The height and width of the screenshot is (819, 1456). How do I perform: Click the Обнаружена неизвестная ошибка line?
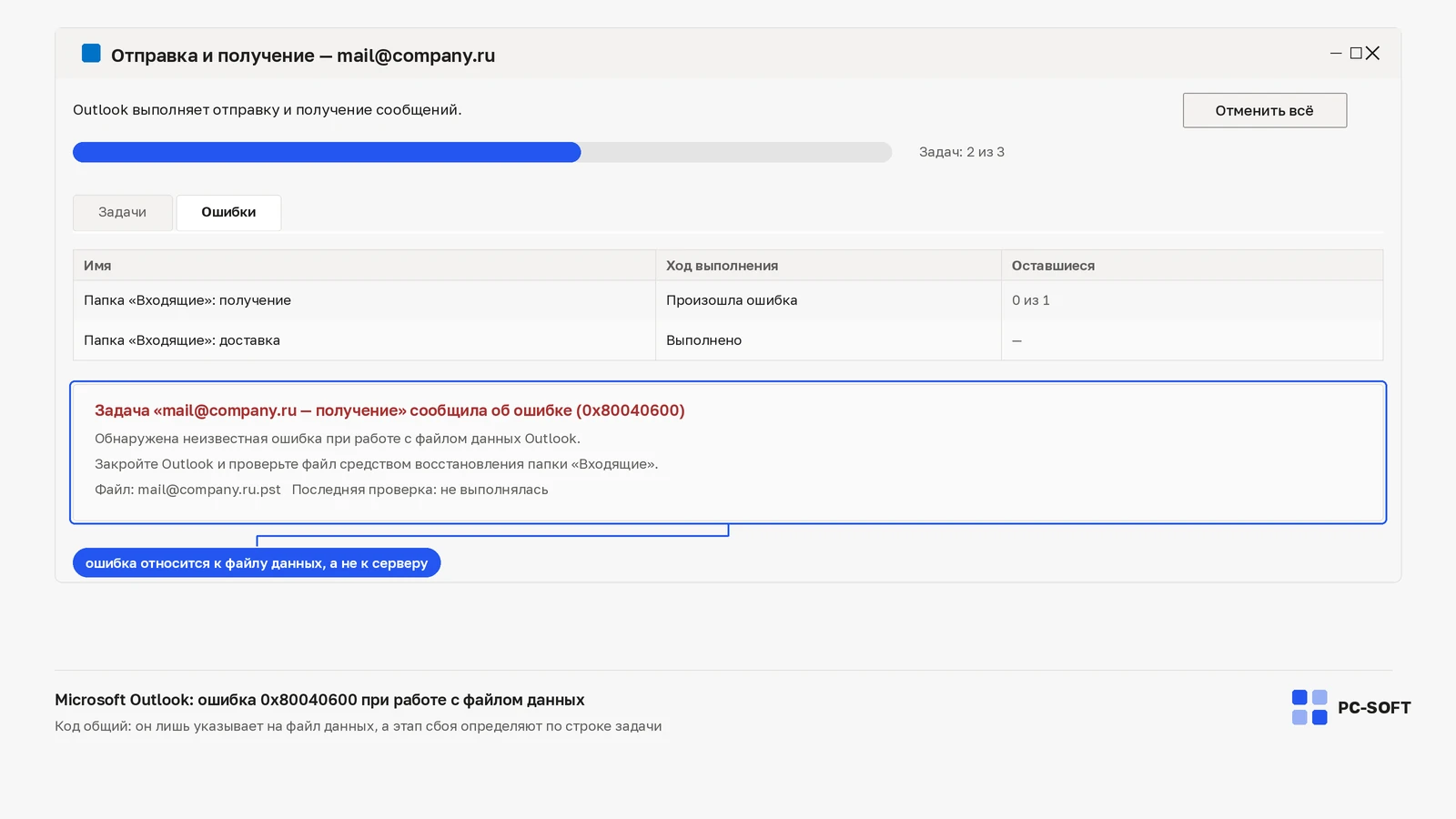(x=338, y=439)
